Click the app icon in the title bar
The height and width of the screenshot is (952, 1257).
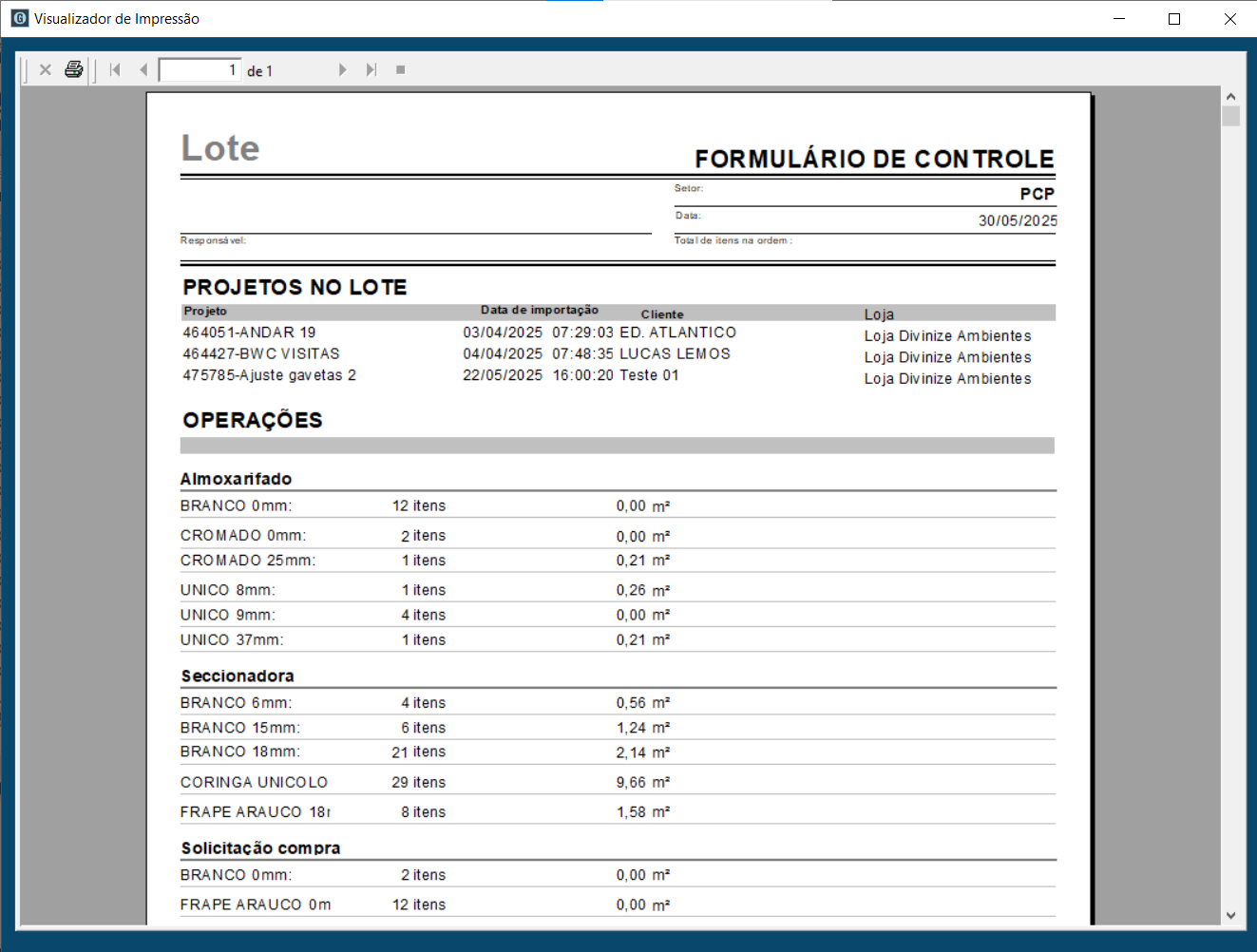click(x=19, y=18)
